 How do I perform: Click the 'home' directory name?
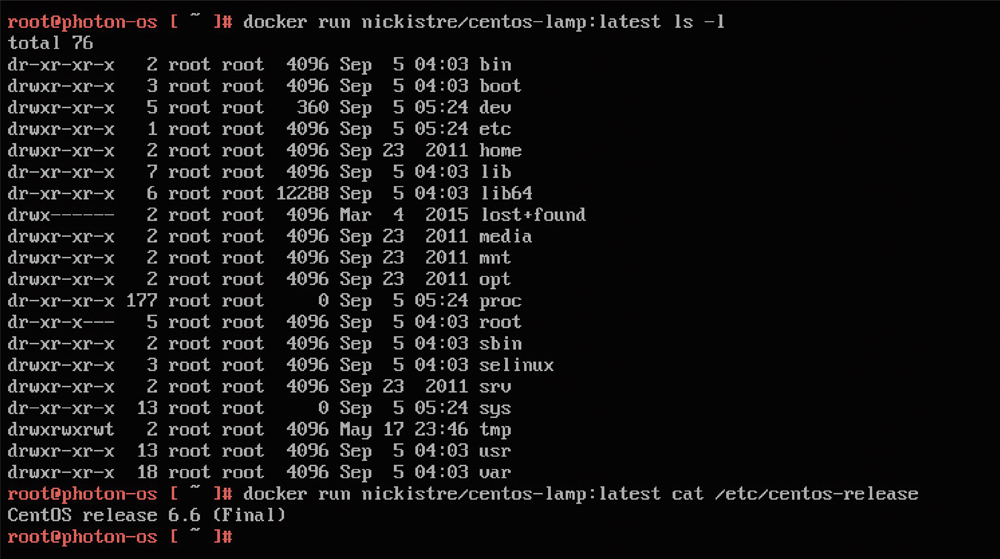pyautogui.click(x=500, y=150)
